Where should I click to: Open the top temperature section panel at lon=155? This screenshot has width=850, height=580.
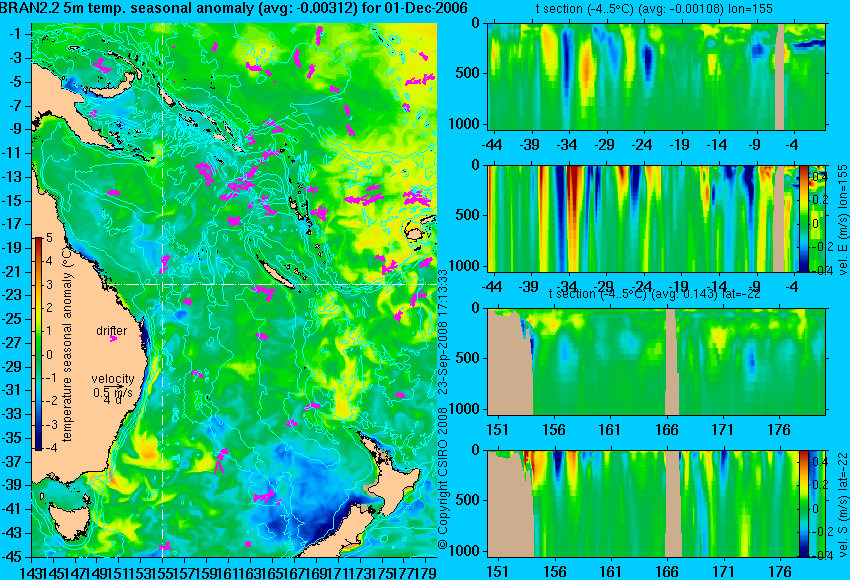(656, 76)
